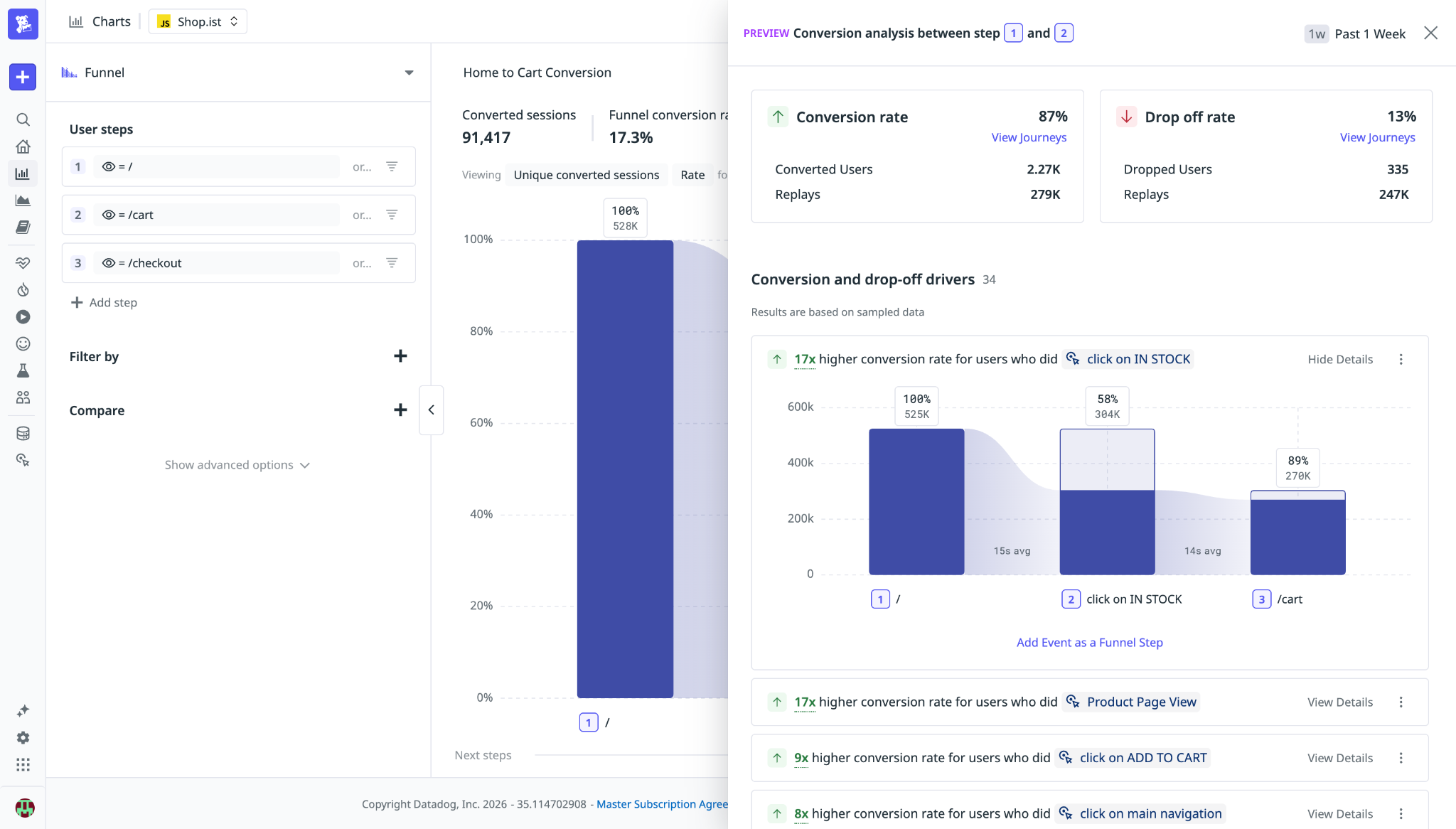Viewport: 1456px width, 829px height.
Task: Click Add step in User steps
Action: (104, 303)
